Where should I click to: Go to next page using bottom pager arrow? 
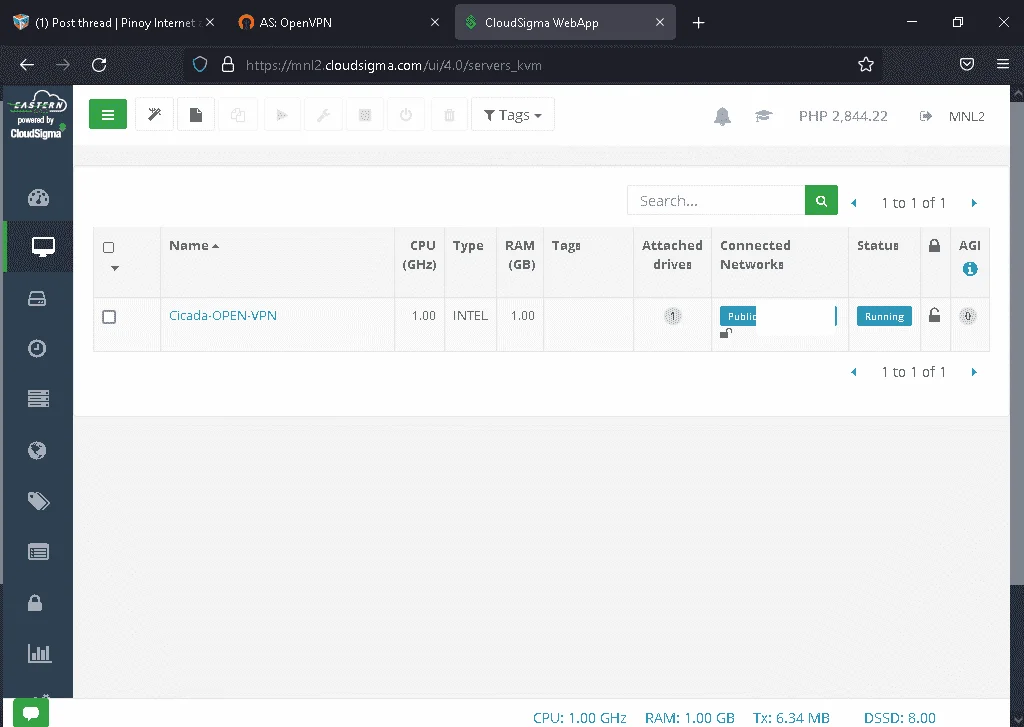click(x=974, y=372)
